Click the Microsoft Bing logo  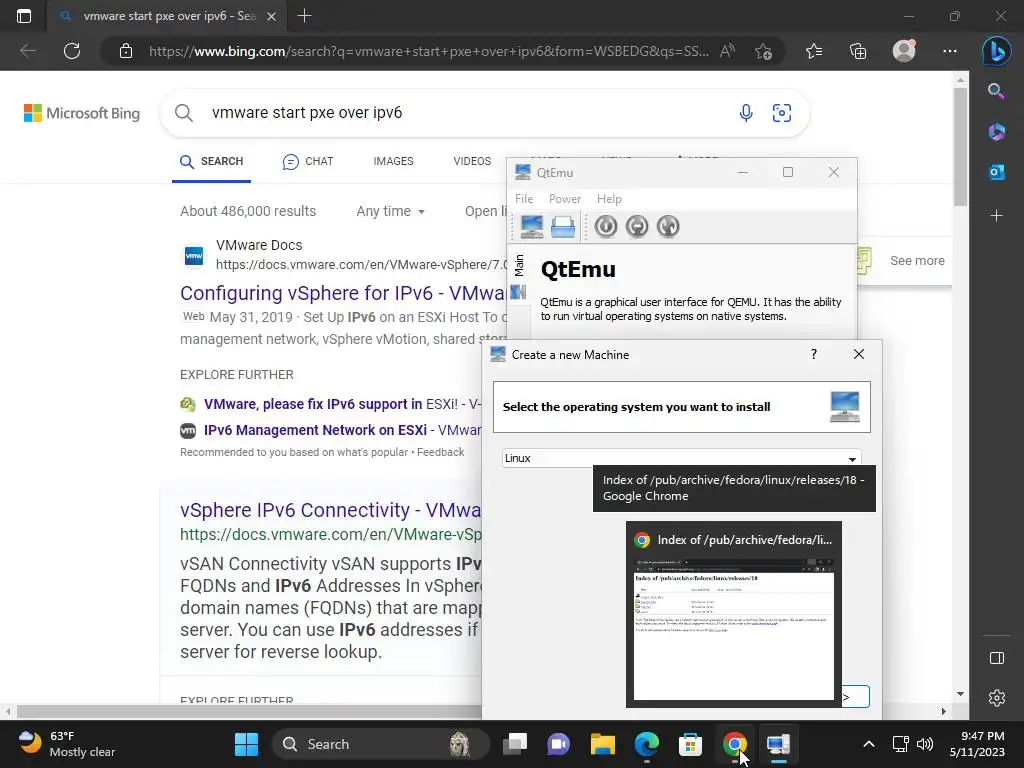pyautogui.click(x=82, y=113)
